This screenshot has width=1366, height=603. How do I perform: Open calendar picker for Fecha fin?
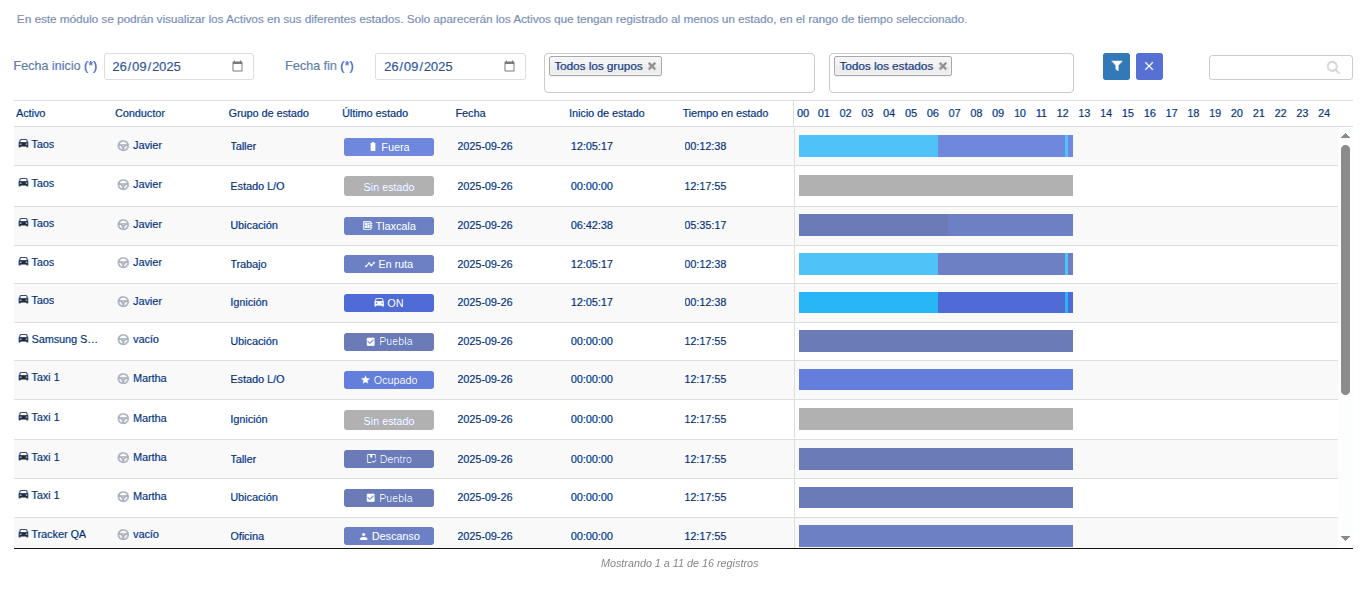(509, 66)
